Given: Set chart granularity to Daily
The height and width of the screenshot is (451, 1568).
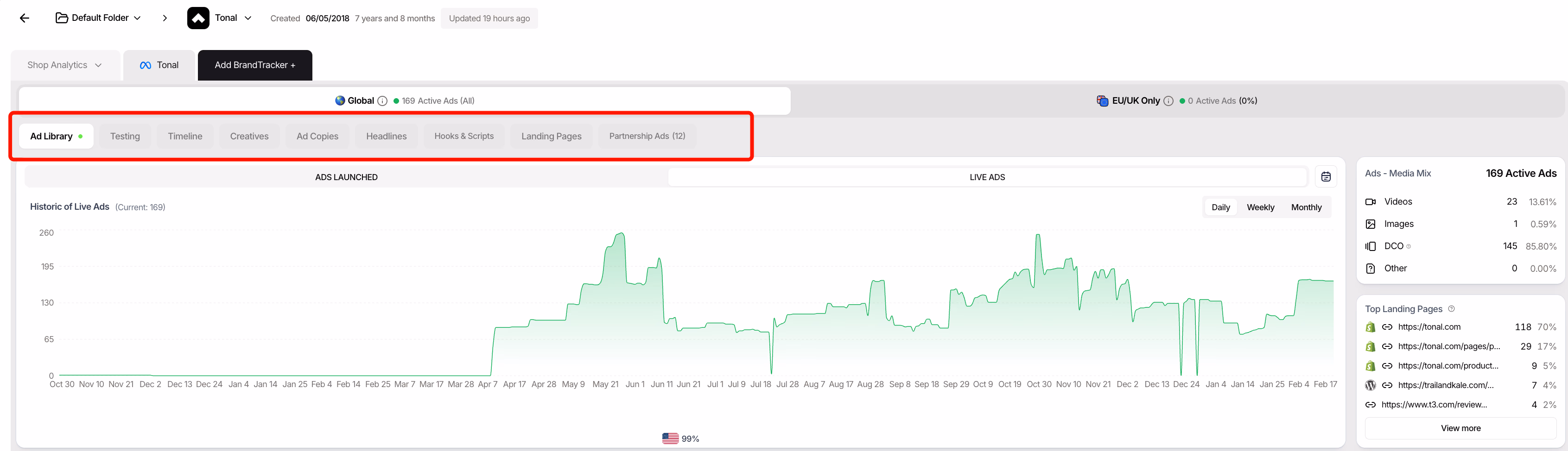Looking at the screenshot, I should [1220, 207].
